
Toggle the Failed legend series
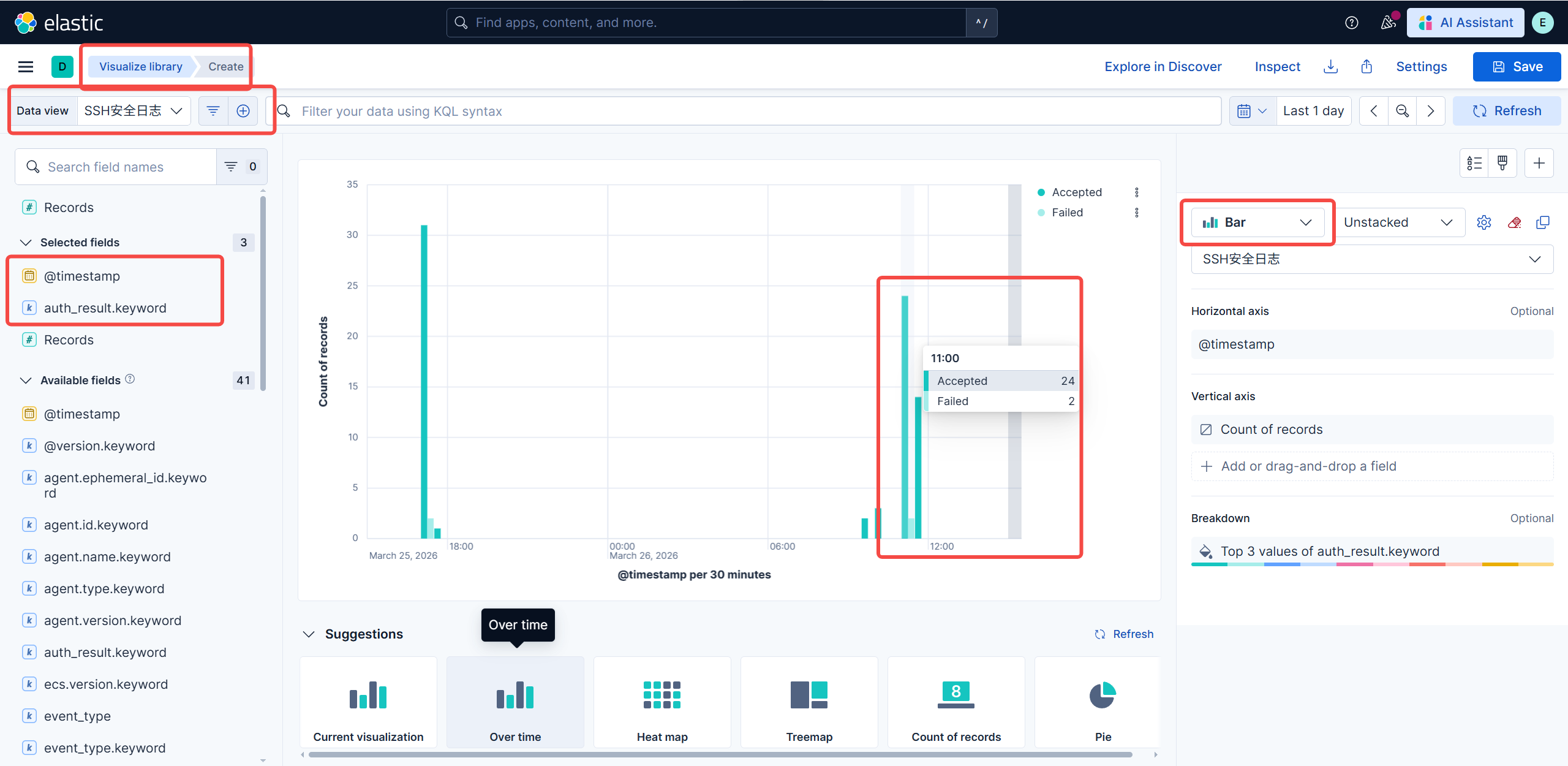(1067, 213)
